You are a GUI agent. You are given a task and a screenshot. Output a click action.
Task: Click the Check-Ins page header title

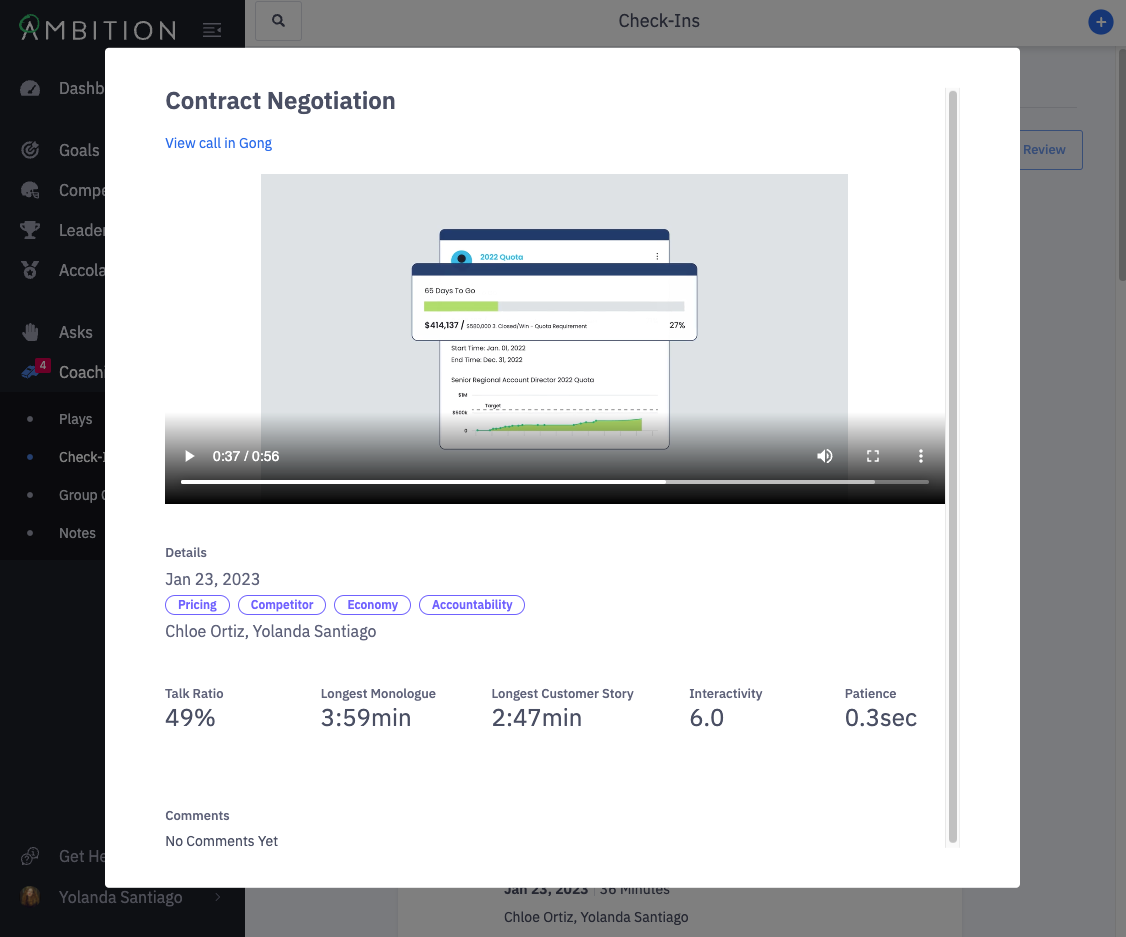click(659, 21)
